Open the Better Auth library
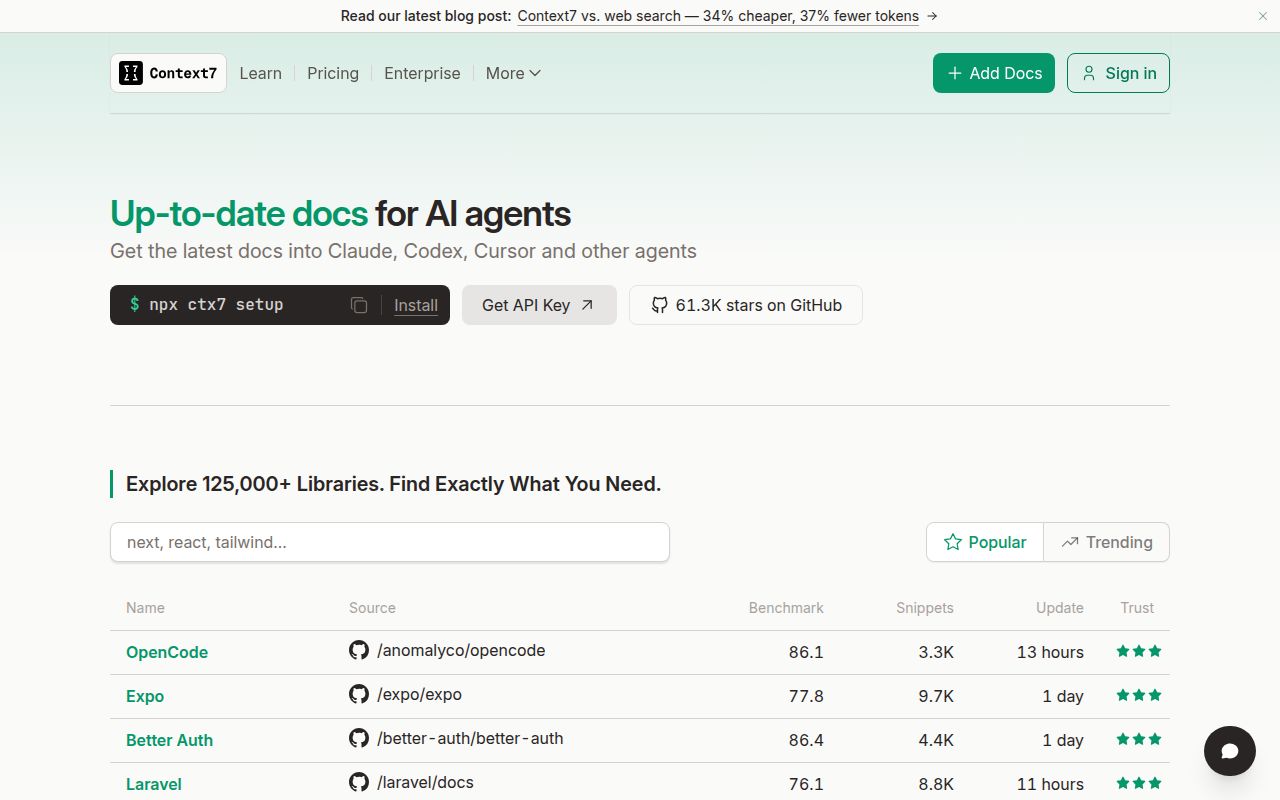Viewport: 1280px width, 800px height. coord(169,740)
